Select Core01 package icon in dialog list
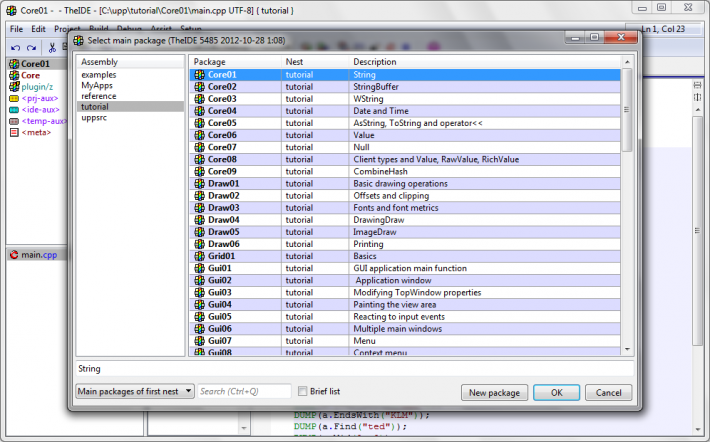Viewport: 710px width, 442px height. [199, 75]
